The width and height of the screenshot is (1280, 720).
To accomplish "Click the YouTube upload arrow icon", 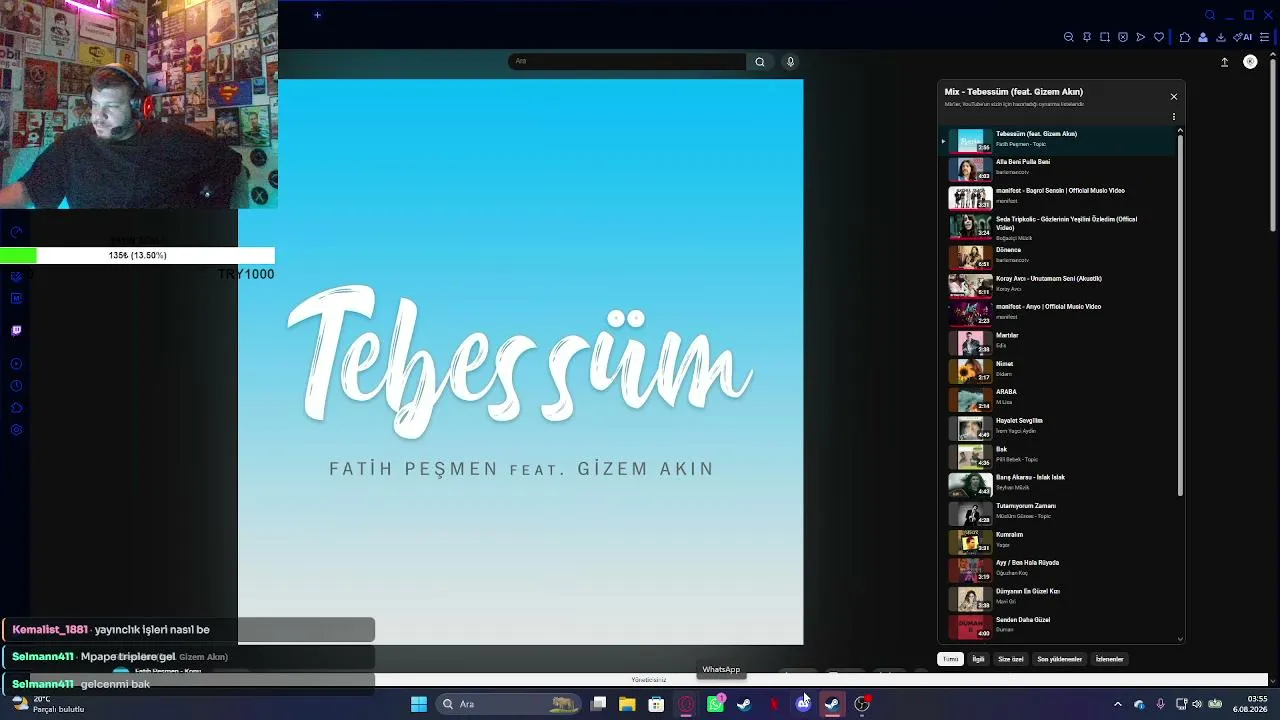I will pyautogui.click(x=1224, y=62).
